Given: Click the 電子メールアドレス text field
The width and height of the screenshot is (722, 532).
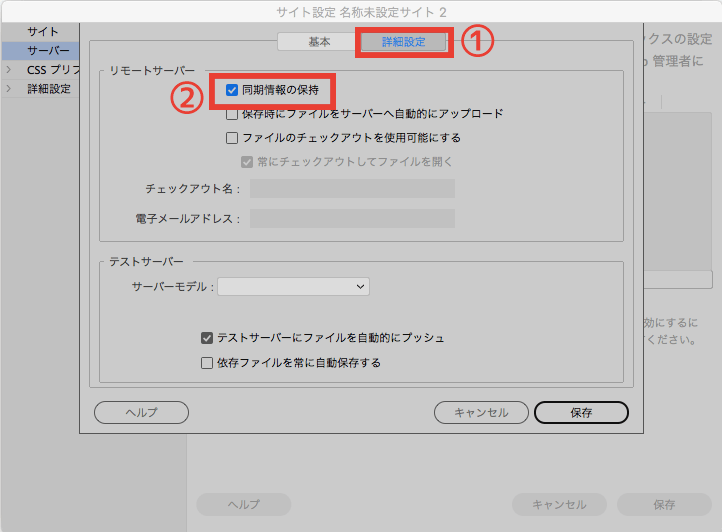Looking at the screenshot, I should [x=352, y=219].
